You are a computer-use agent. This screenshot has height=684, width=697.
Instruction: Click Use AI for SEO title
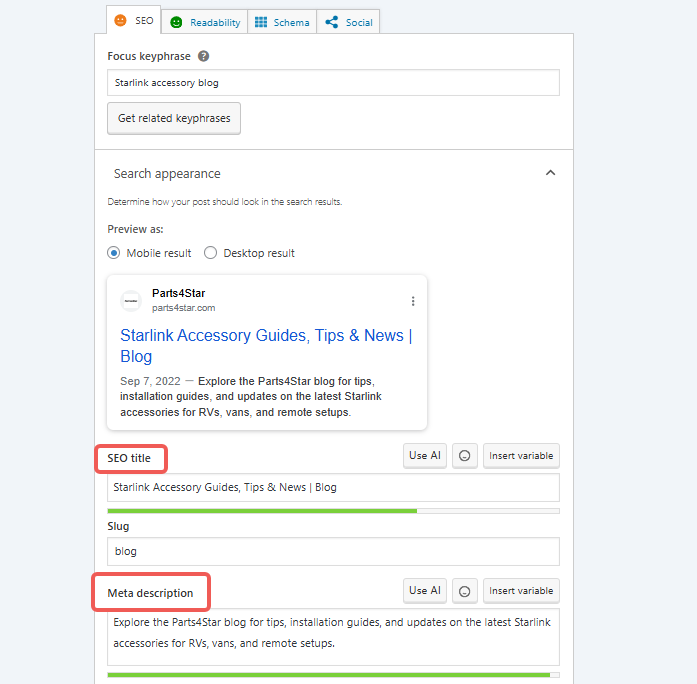point(425,456)
